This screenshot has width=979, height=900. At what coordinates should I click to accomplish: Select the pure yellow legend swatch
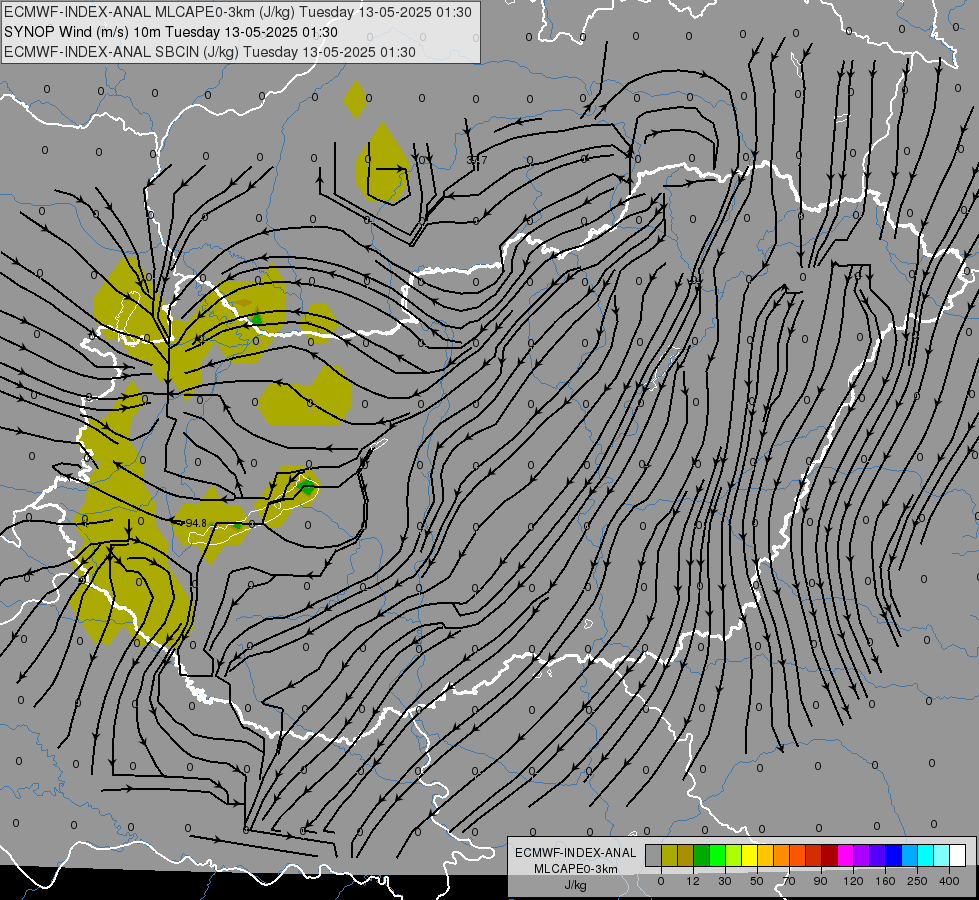(x=749, y=855)
